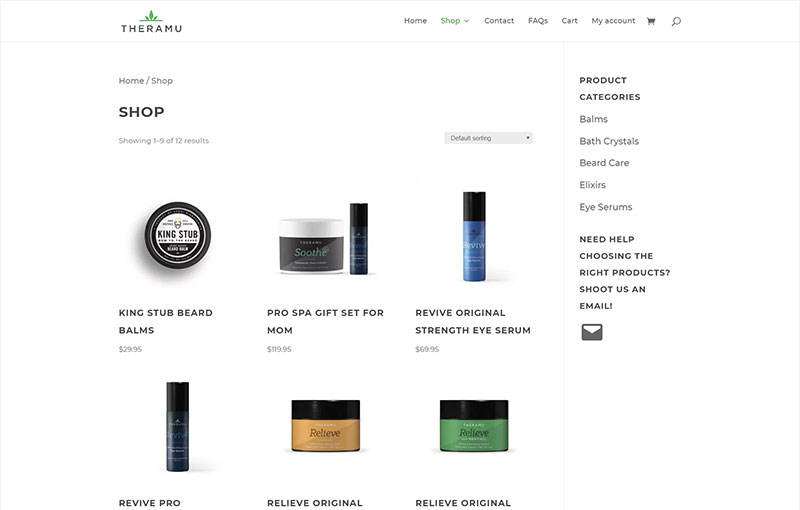Open the Bath Crystals category
This screenshot has height=510, width=800.
click(609, 141)
